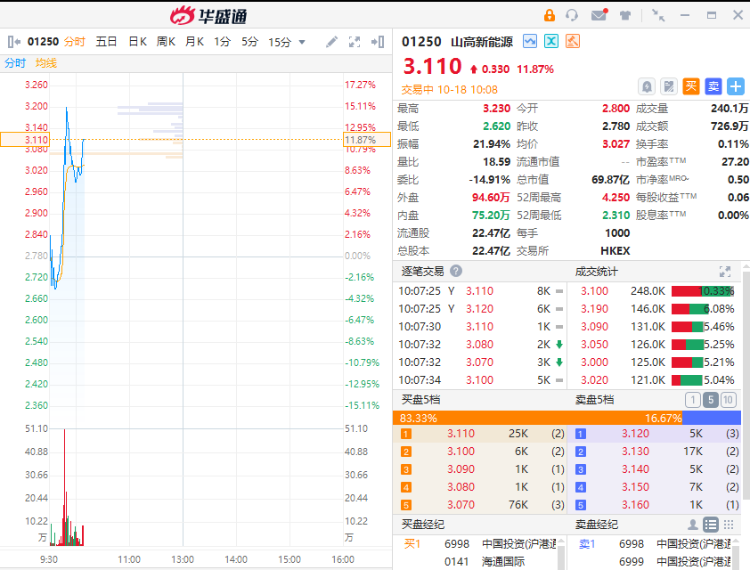Switch order book to 10 levels

tap(728, 400)
